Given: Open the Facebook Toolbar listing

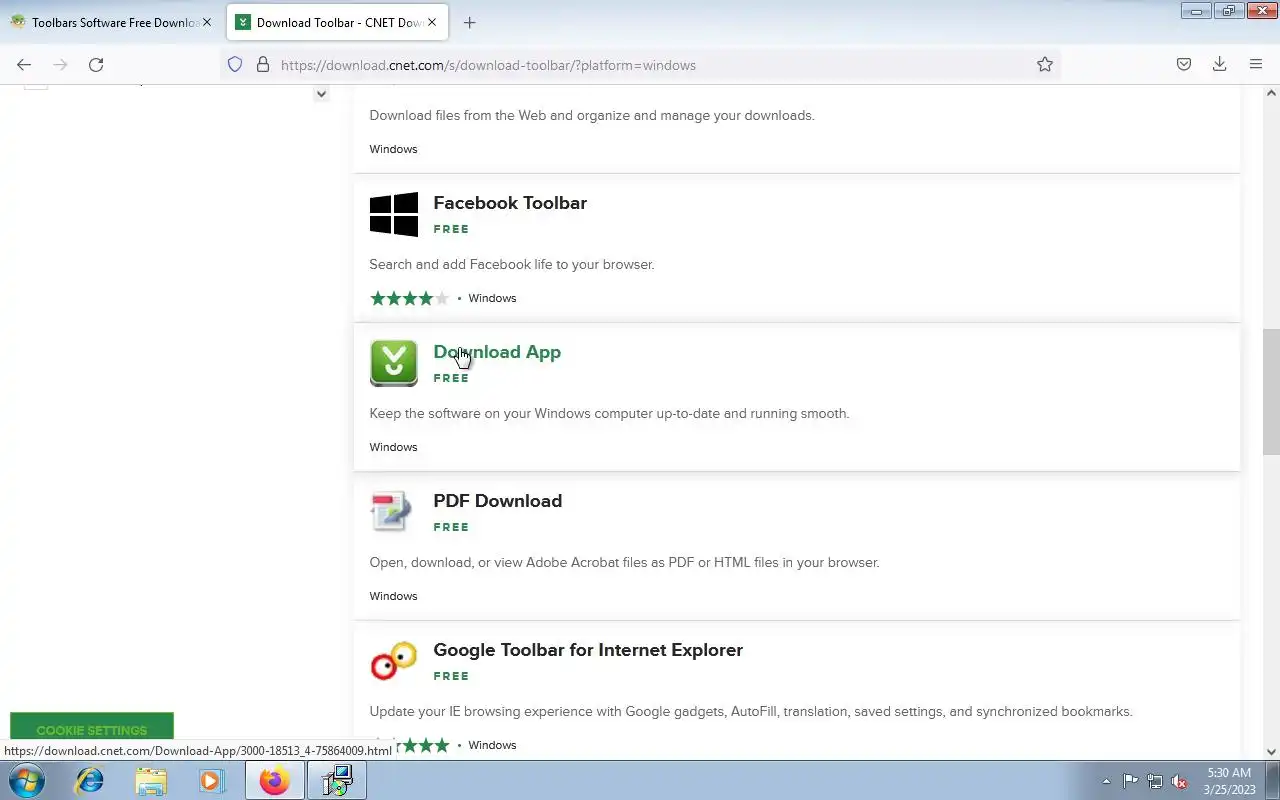Looking at the screenshot, I should pos(510,203).
